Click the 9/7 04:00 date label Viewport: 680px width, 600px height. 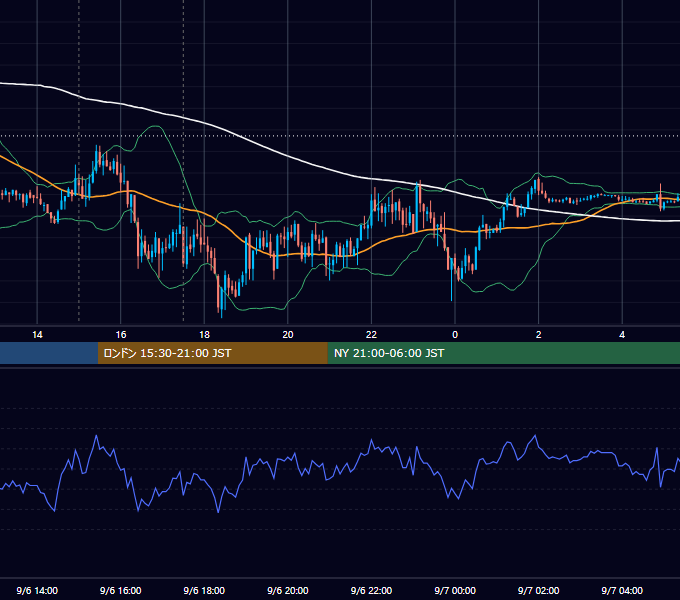click(622, 590)
